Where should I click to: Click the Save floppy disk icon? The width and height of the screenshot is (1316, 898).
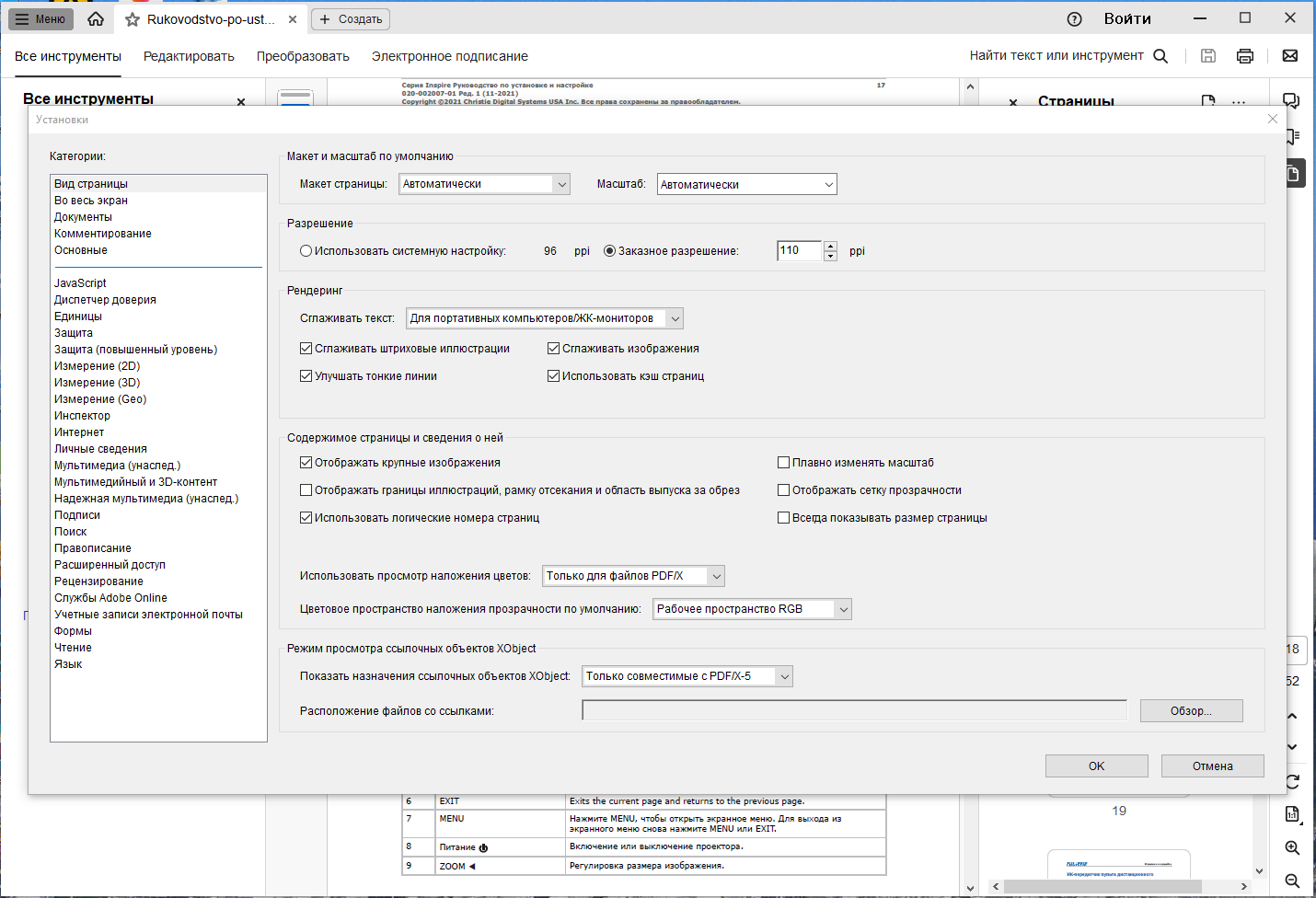click(1208, 56)
